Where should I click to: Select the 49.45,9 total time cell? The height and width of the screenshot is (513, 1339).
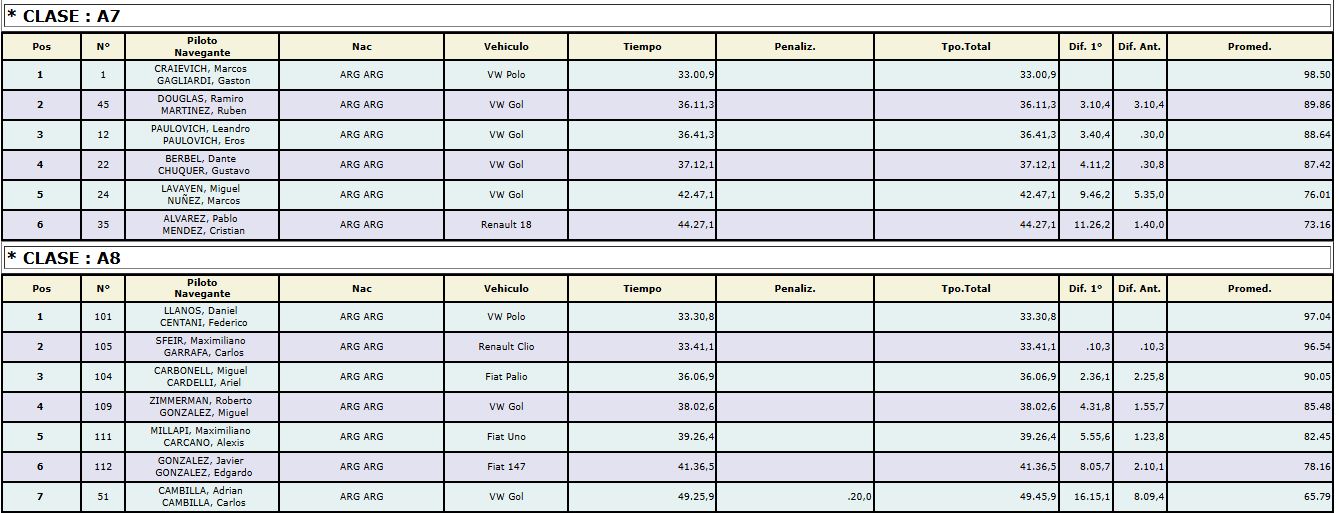coord(966,497)
